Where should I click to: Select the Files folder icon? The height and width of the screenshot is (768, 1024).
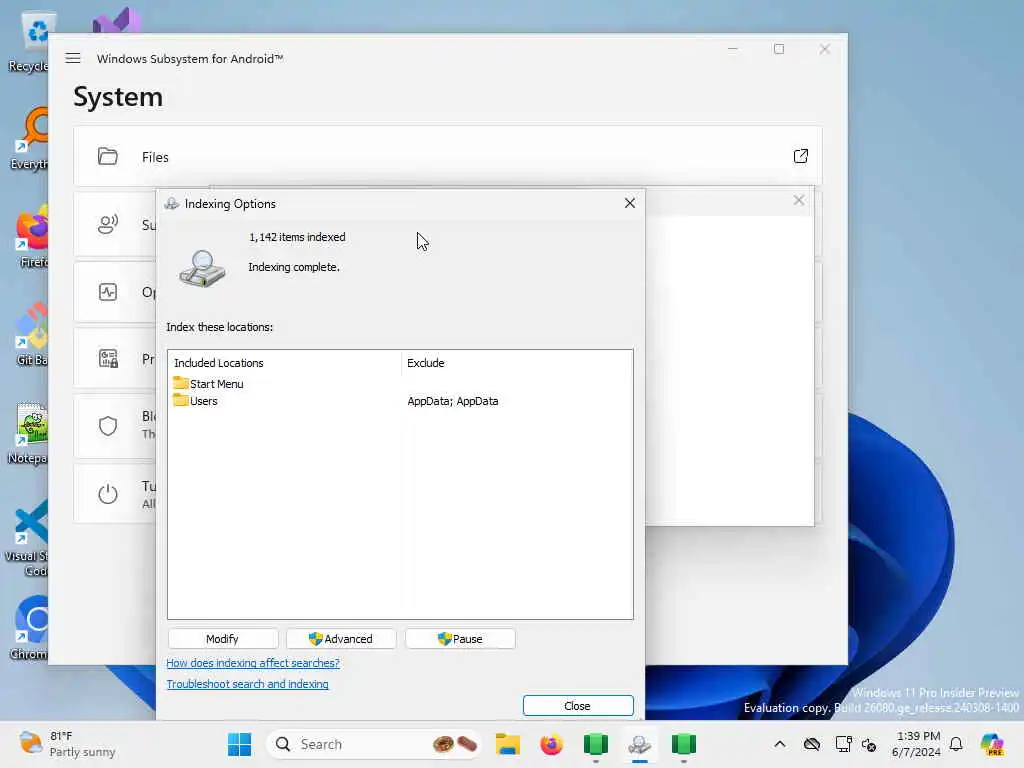click(108, 156)
